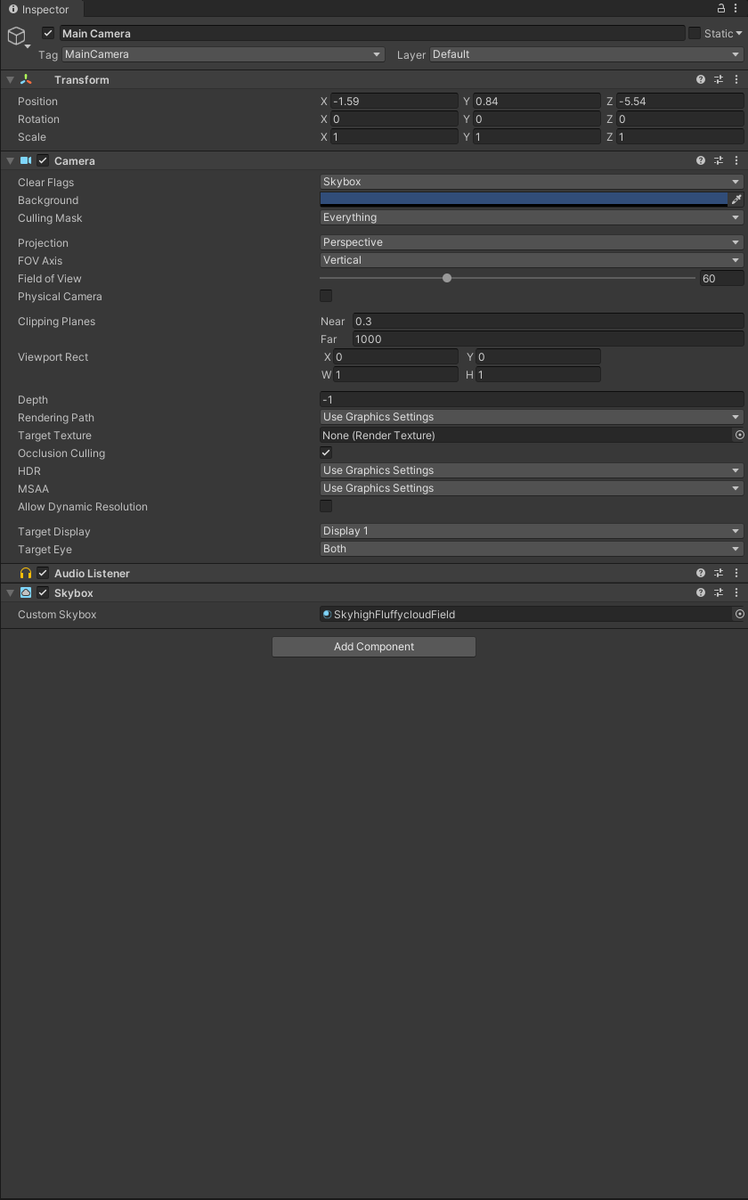Click the Field of View slider handle

click(447, 278)
